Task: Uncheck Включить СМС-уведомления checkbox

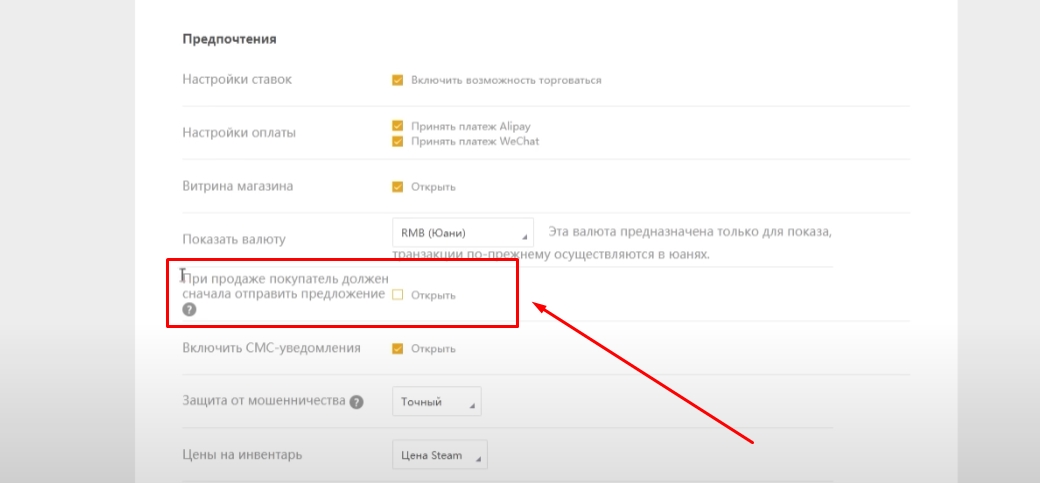Action: coord(397,349)
